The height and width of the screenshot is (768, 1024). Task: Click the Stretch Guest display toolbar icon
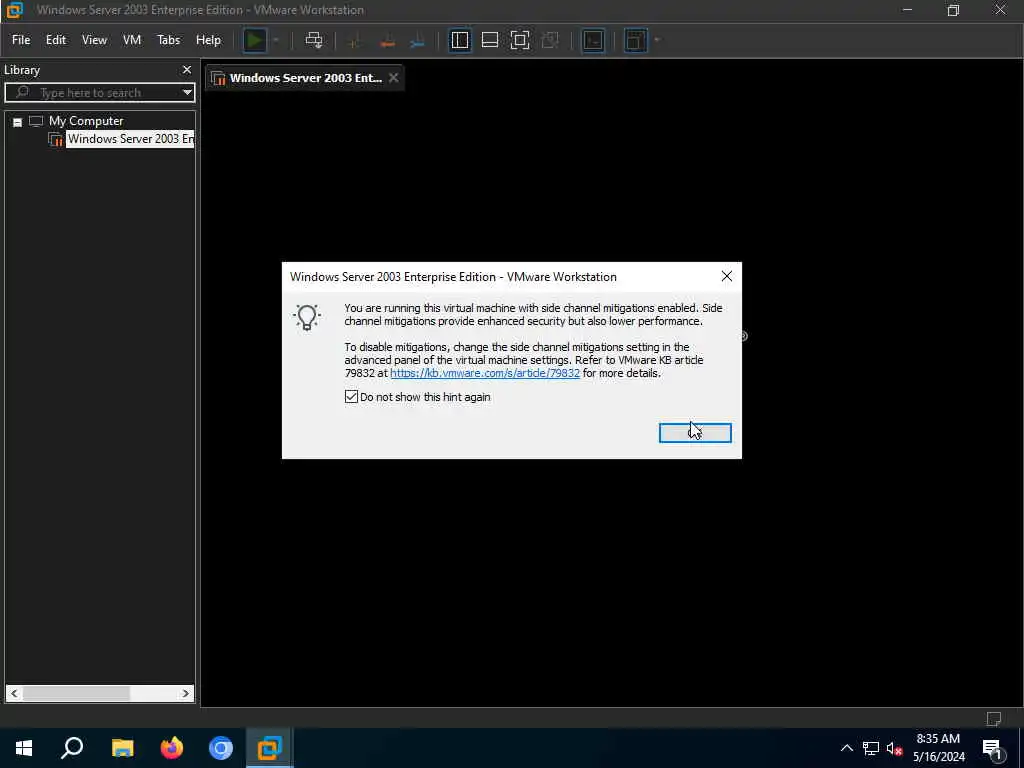(x=635, y=40)
